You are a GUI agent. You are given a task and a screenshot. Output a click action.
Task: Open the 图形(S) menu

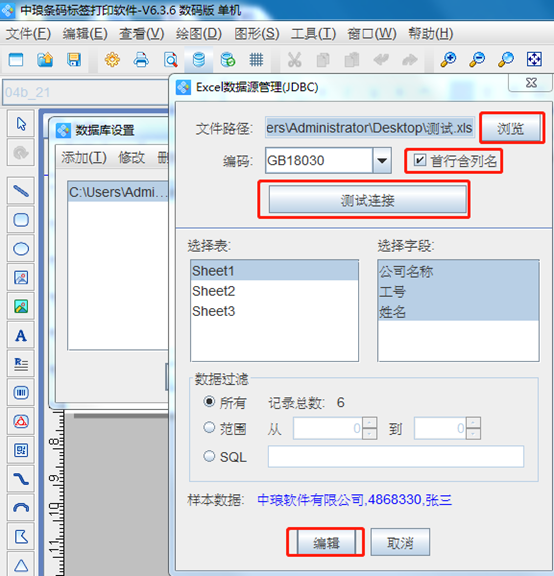click(x=257, y=34)
